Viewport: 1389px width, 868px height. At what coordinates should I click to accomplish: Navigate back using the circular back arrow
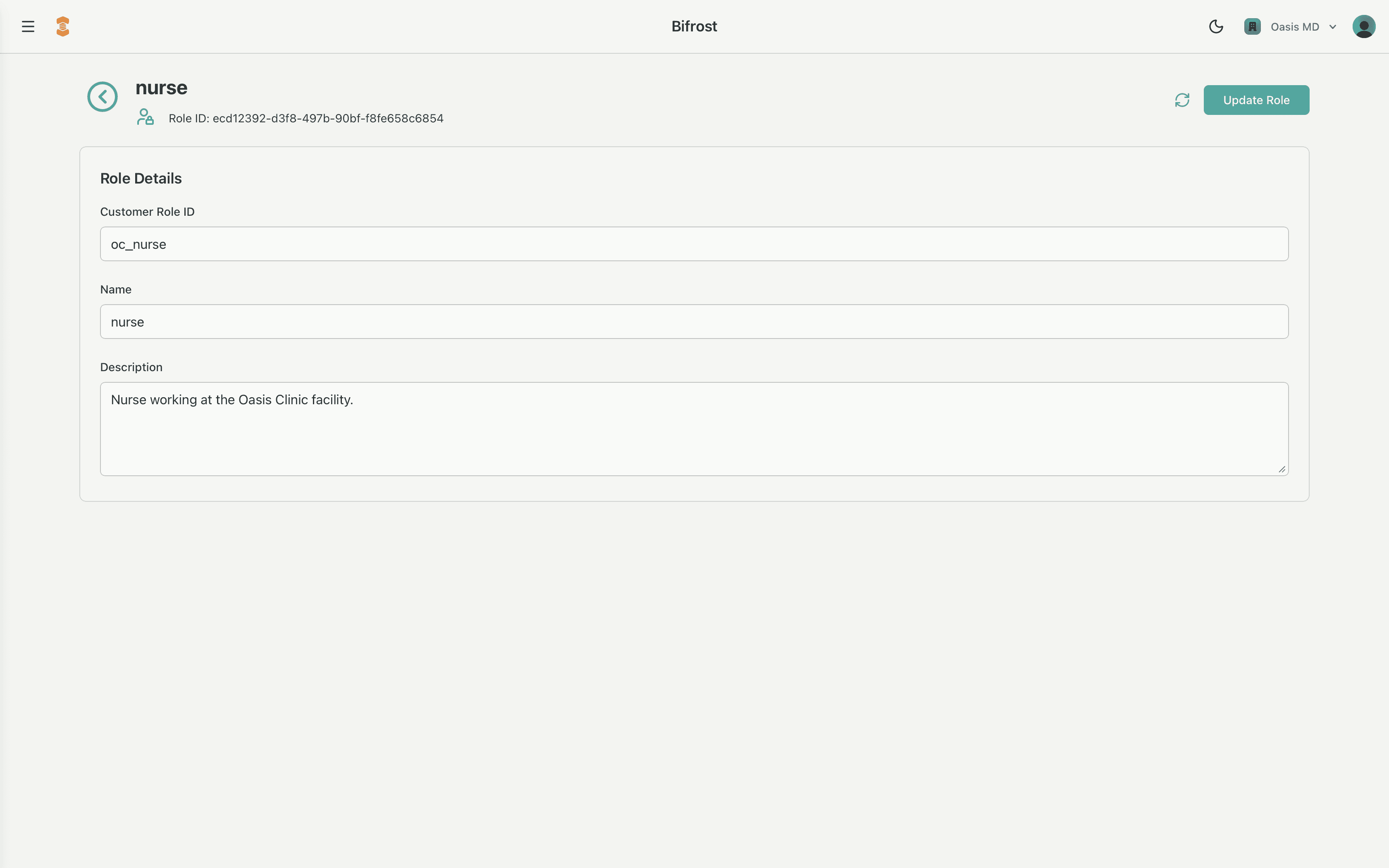(103, 96)
